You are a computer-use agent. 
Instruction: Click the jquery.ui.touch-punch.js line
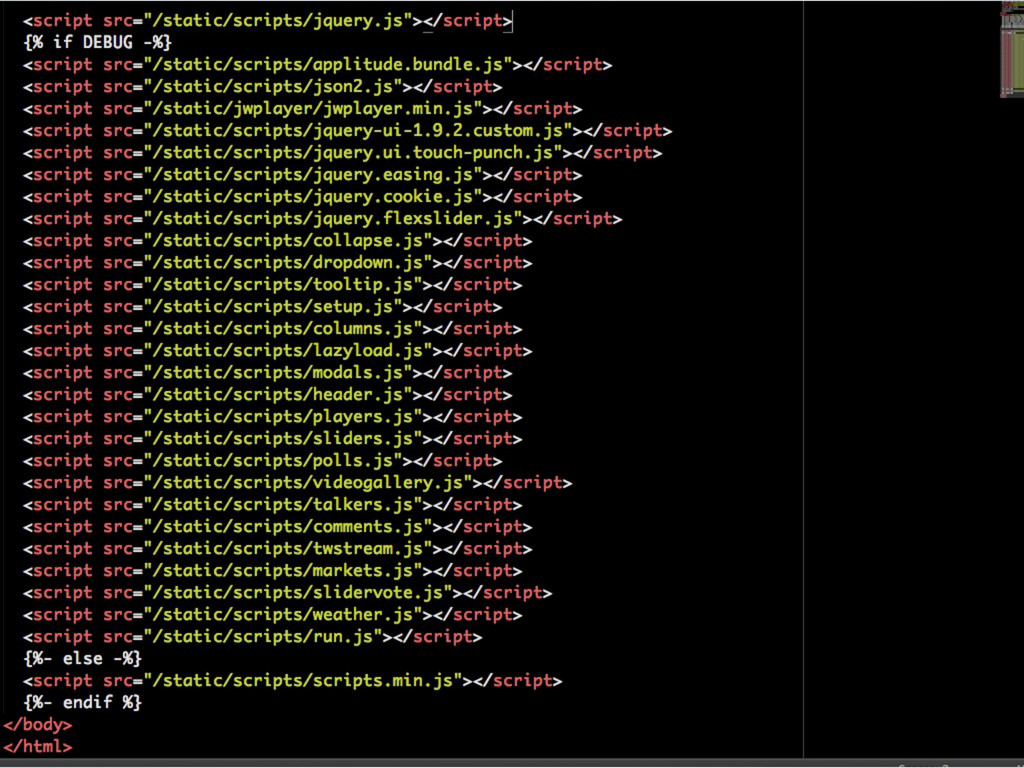point(342,153)
